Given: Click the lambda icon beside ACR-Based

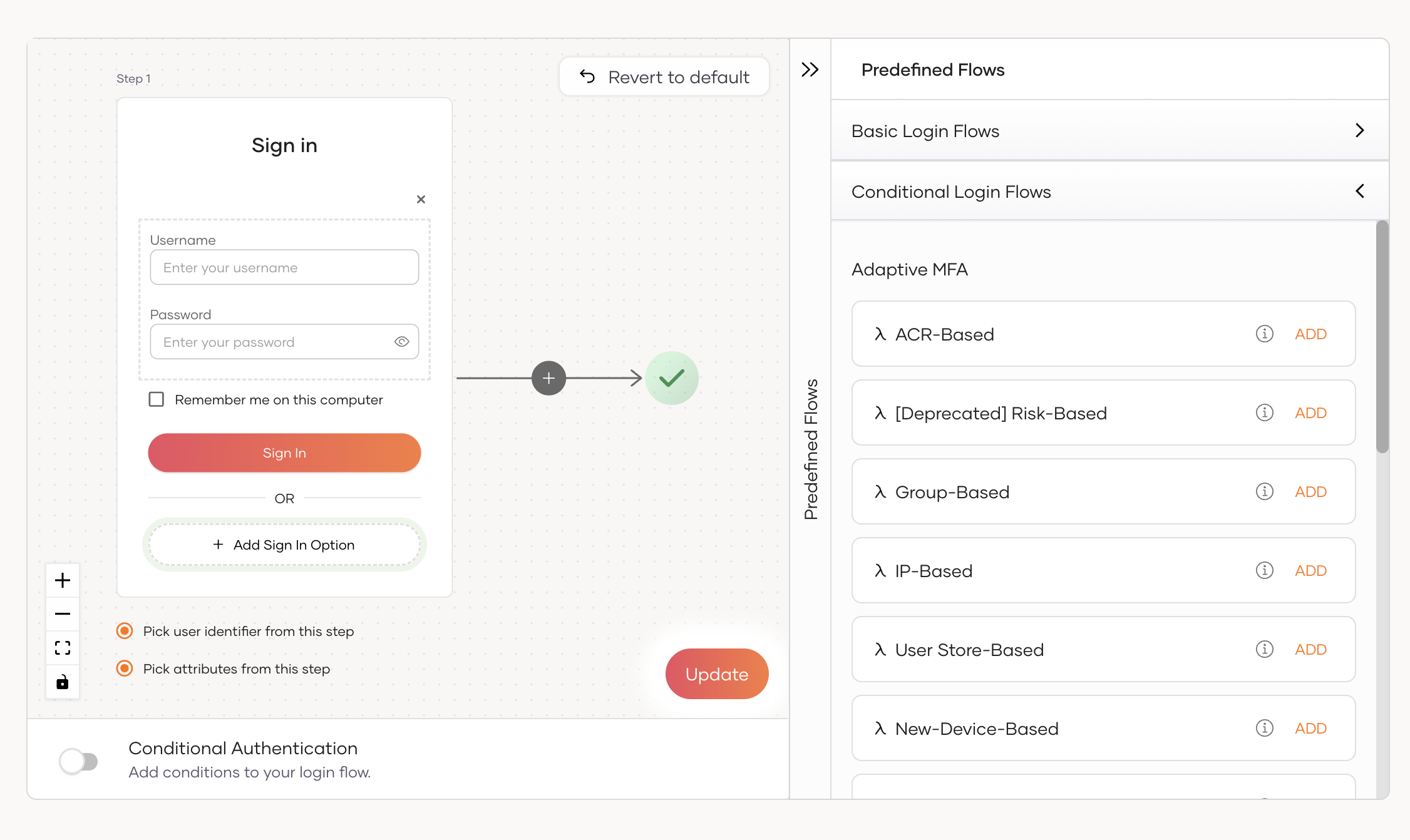Looking at the screenshot, I should (x=880, y=334).
